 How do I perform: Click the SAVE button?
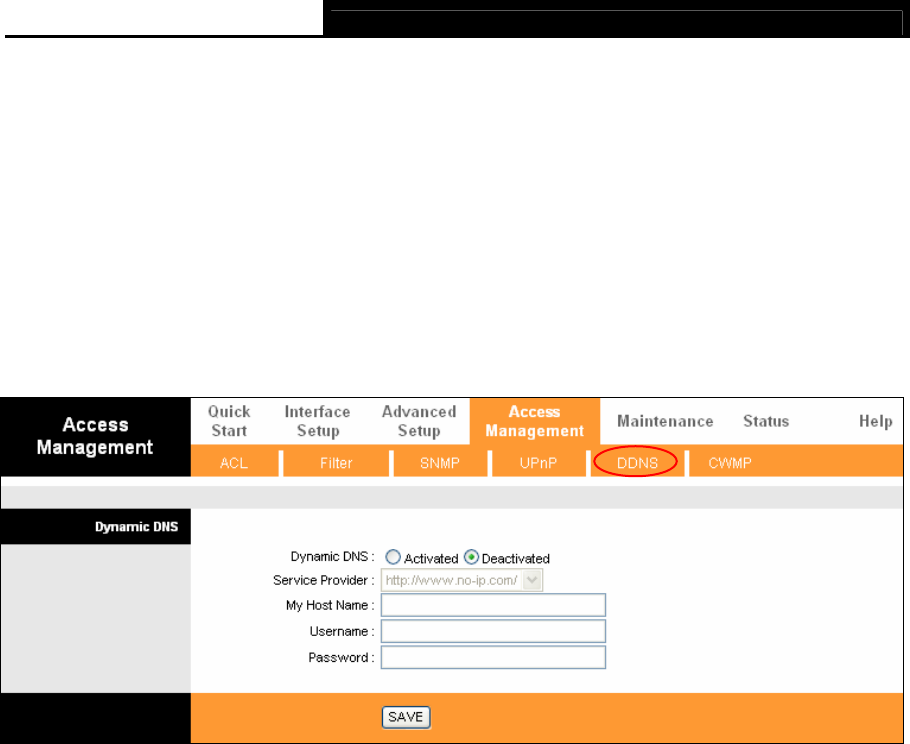[406, 717]
